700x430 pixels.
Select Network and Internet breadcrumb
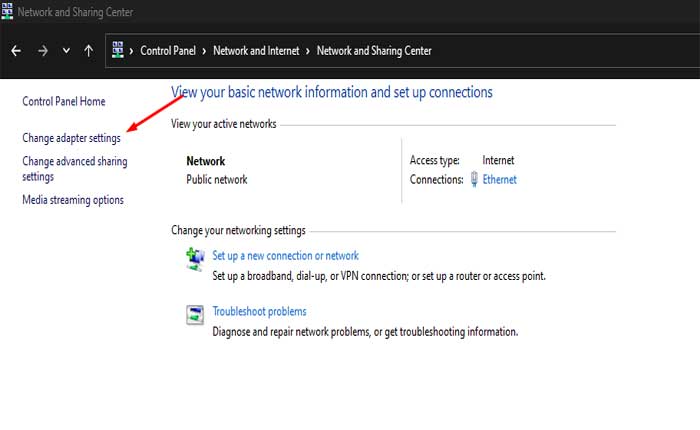257,50
